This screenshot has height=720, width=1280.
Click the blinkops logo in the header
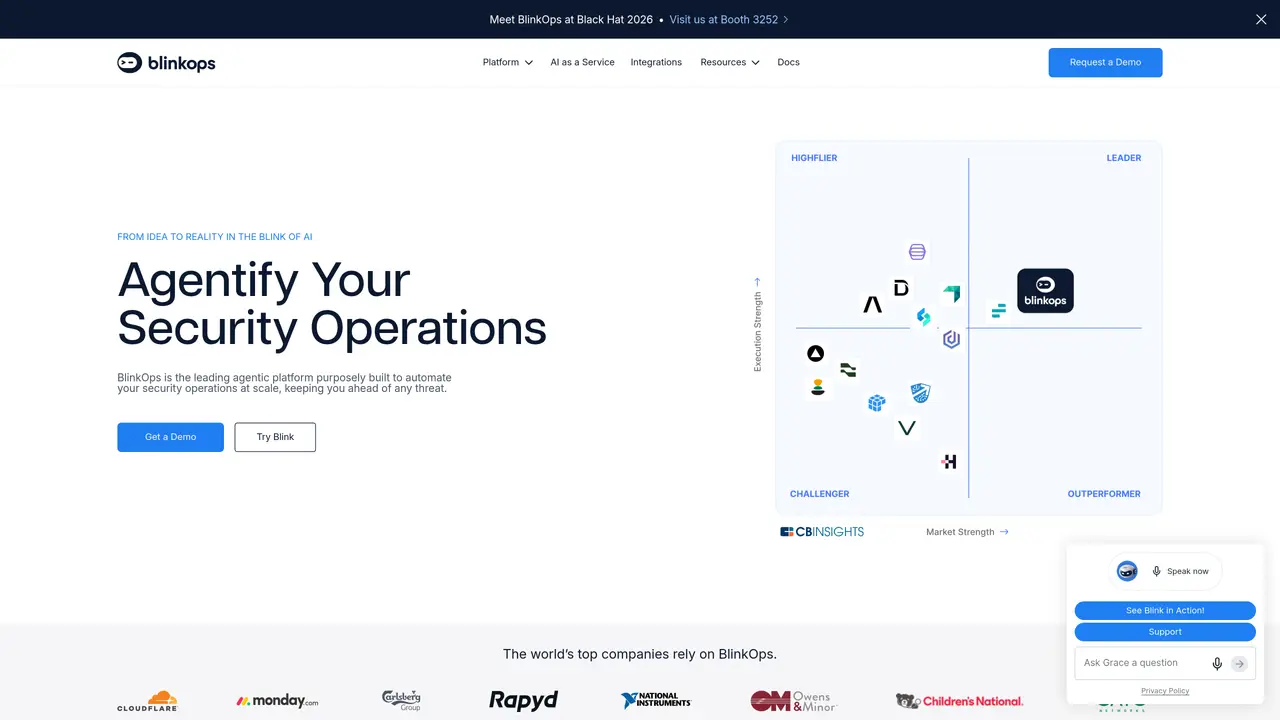(x=166, y=63)
